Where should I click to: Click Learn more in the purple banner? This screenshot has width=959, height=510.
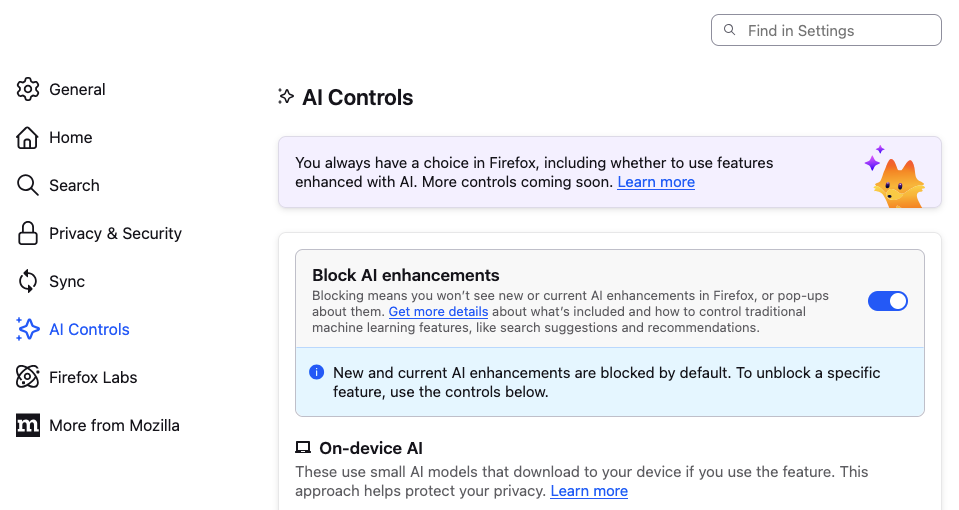(x=656, y=182)
